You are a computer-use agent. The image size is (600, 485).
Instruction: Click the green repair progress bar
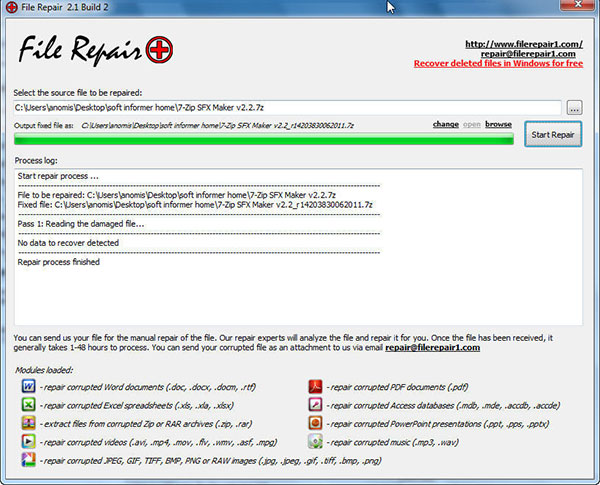264,139
